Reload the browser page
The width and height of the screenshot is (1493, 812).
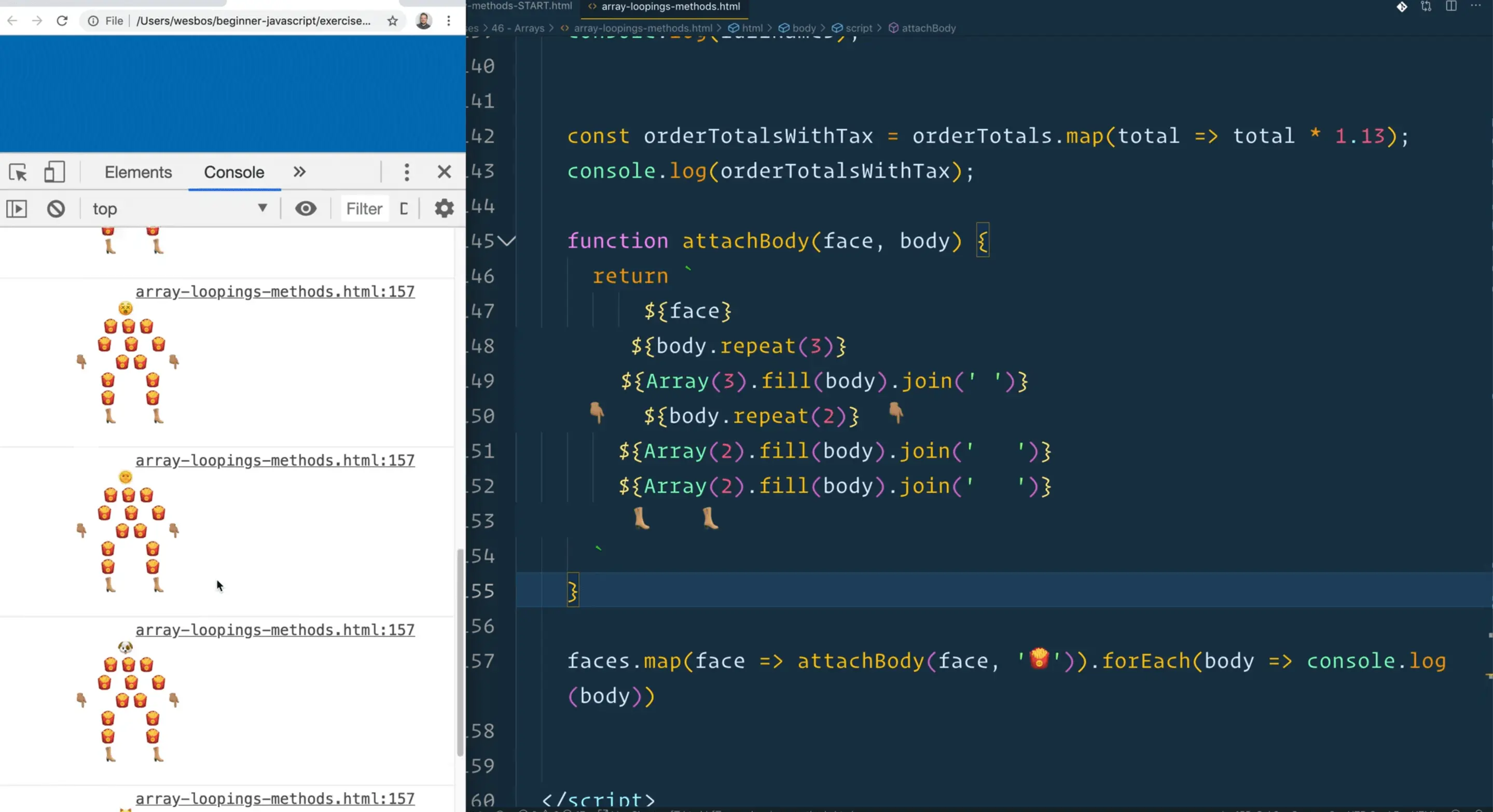coord(62,21)
